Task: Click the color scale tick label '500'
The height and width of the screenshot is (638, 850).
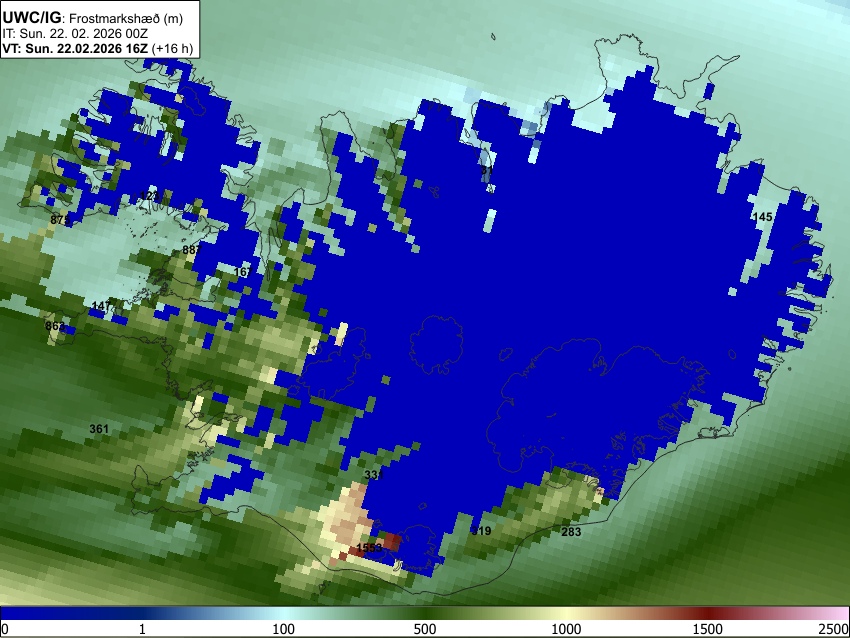Action: 424,629
